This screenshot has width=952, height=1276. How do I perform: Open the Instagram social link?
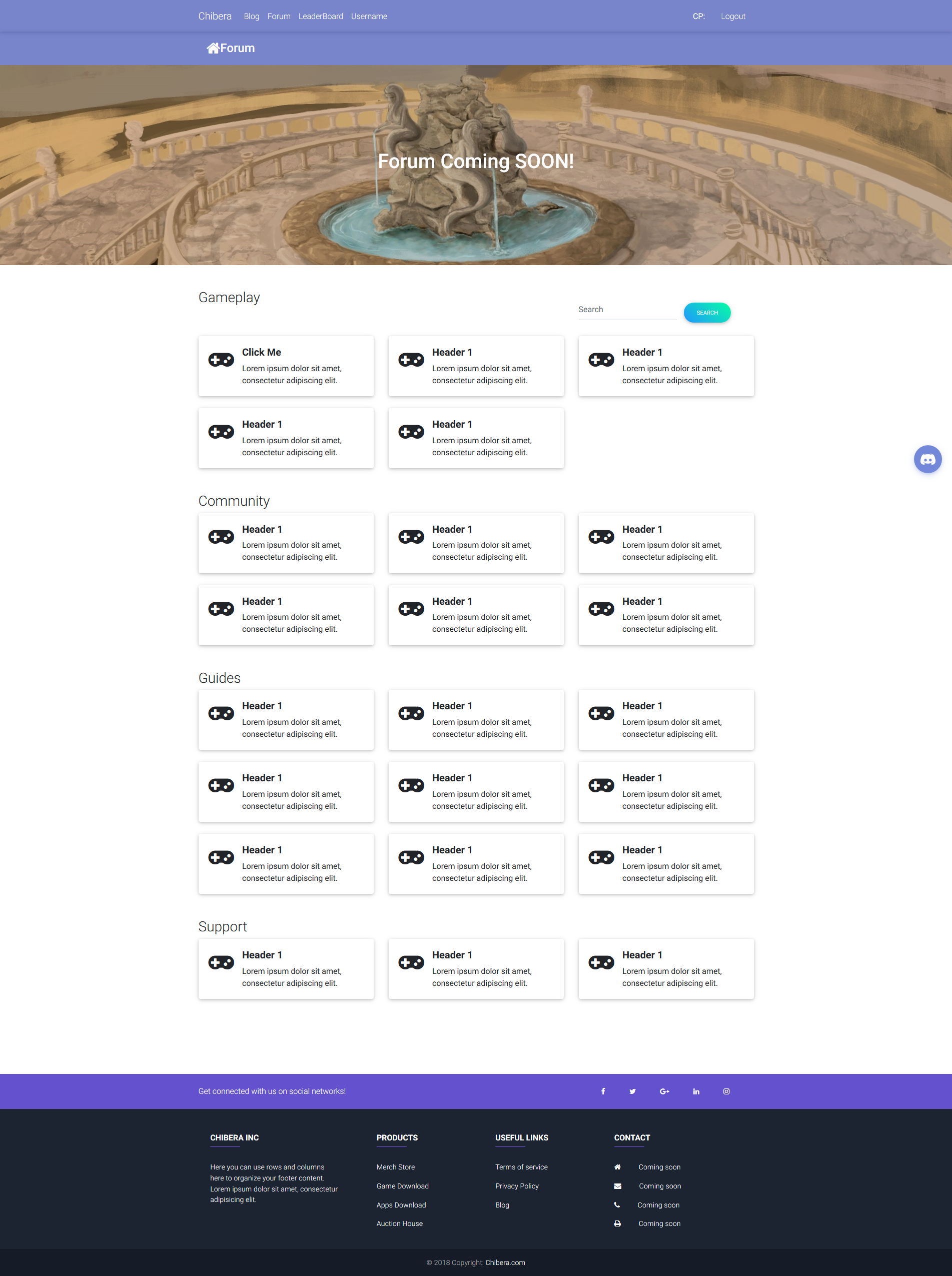pyautogui.click(x=726, y=1091)
